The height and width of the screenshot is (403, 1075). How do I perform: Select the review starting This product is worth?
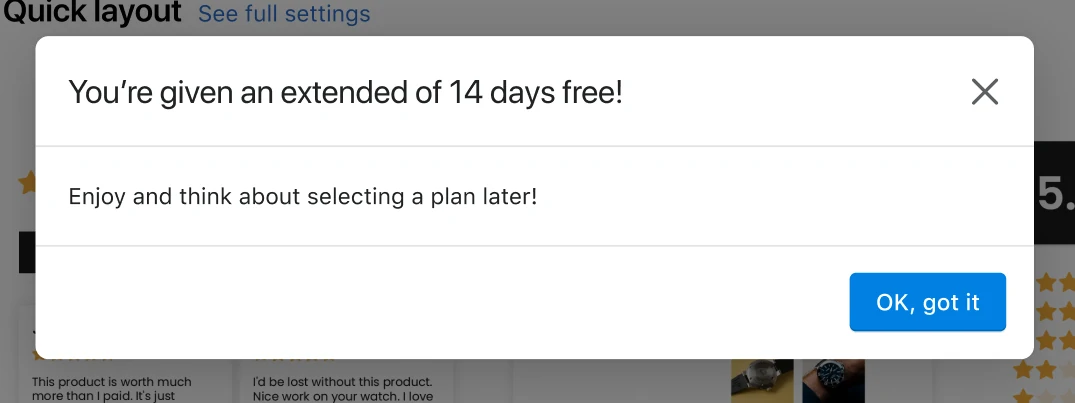tap(112, 389)
